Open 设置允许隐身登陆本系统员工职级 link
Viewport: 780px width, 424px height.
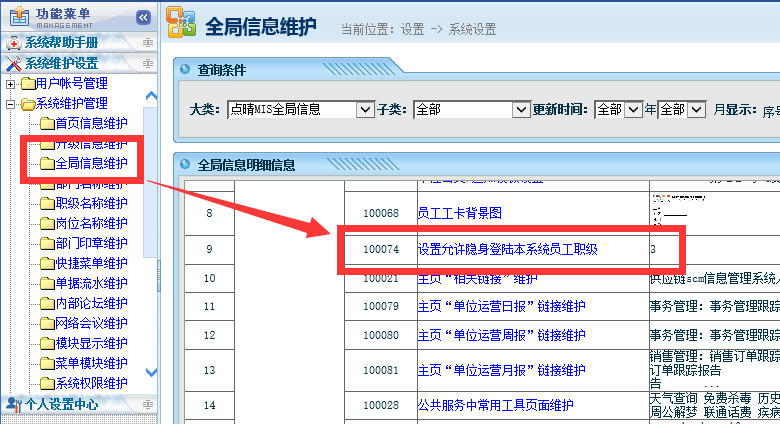[507, 249]
